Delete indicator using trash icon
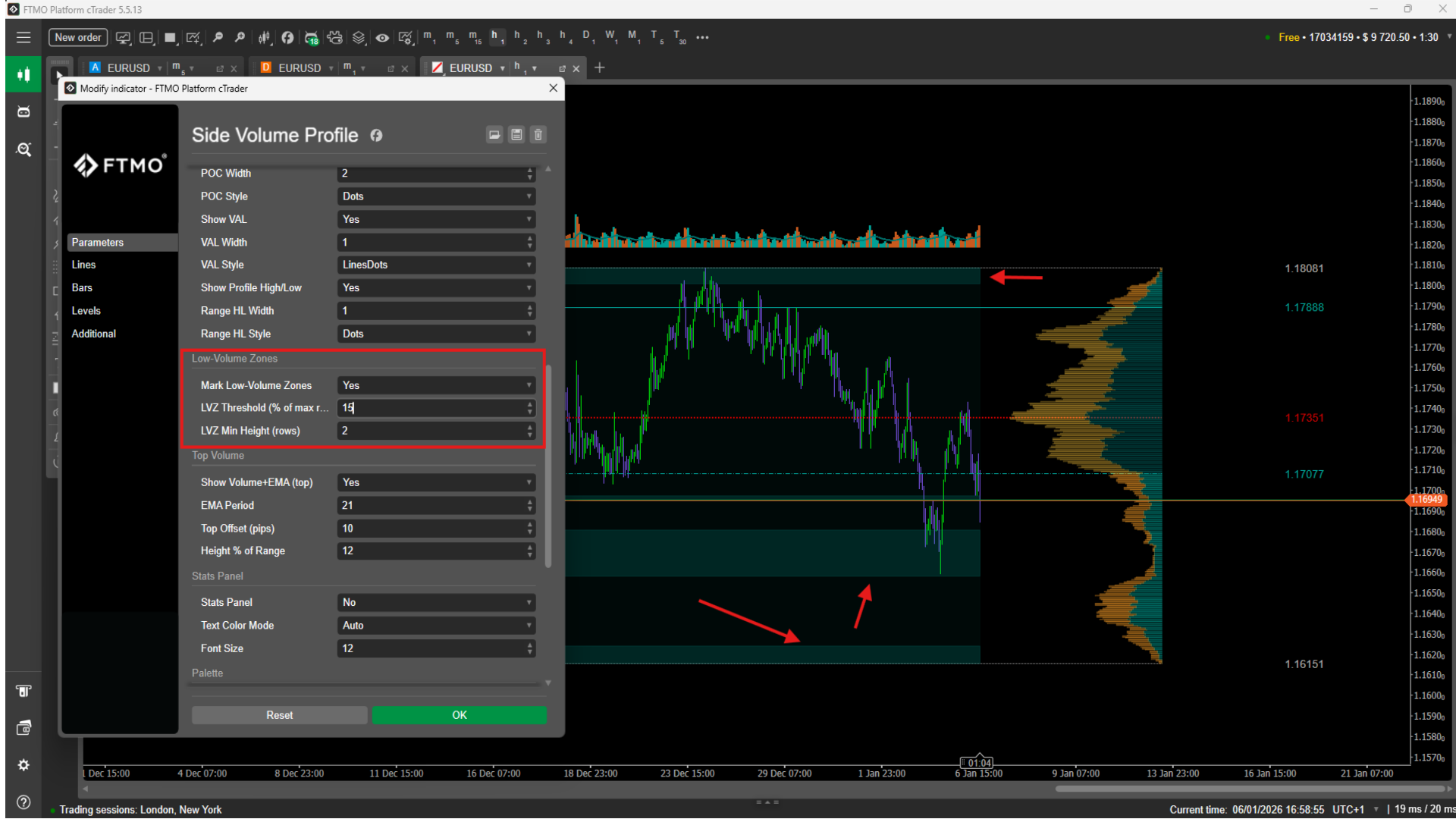This screenshot has width=1456, height=819. (538, 135)
